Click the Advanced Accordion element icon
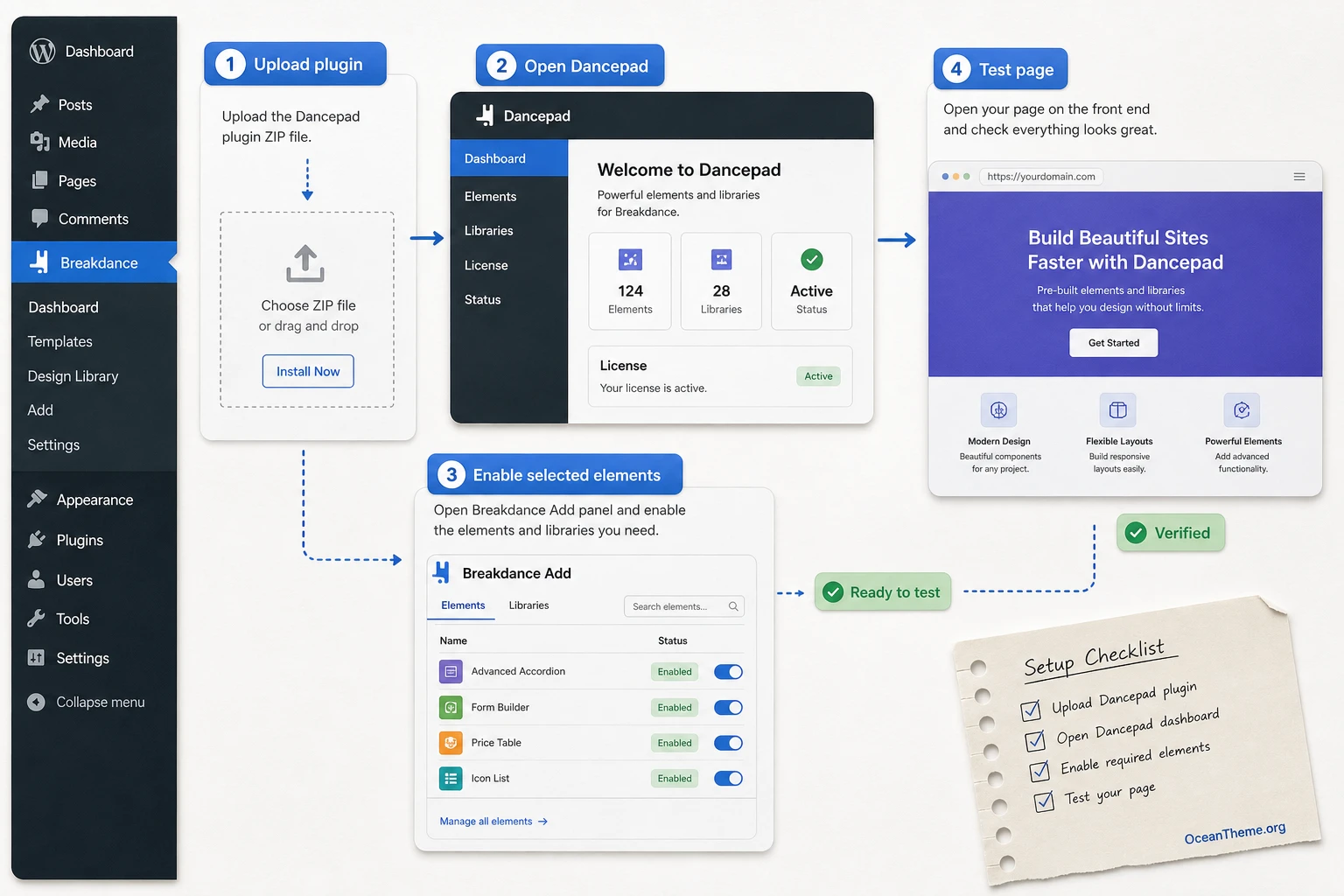The width and height of the screenshot is (1344, 896). [x=451, y=672]
